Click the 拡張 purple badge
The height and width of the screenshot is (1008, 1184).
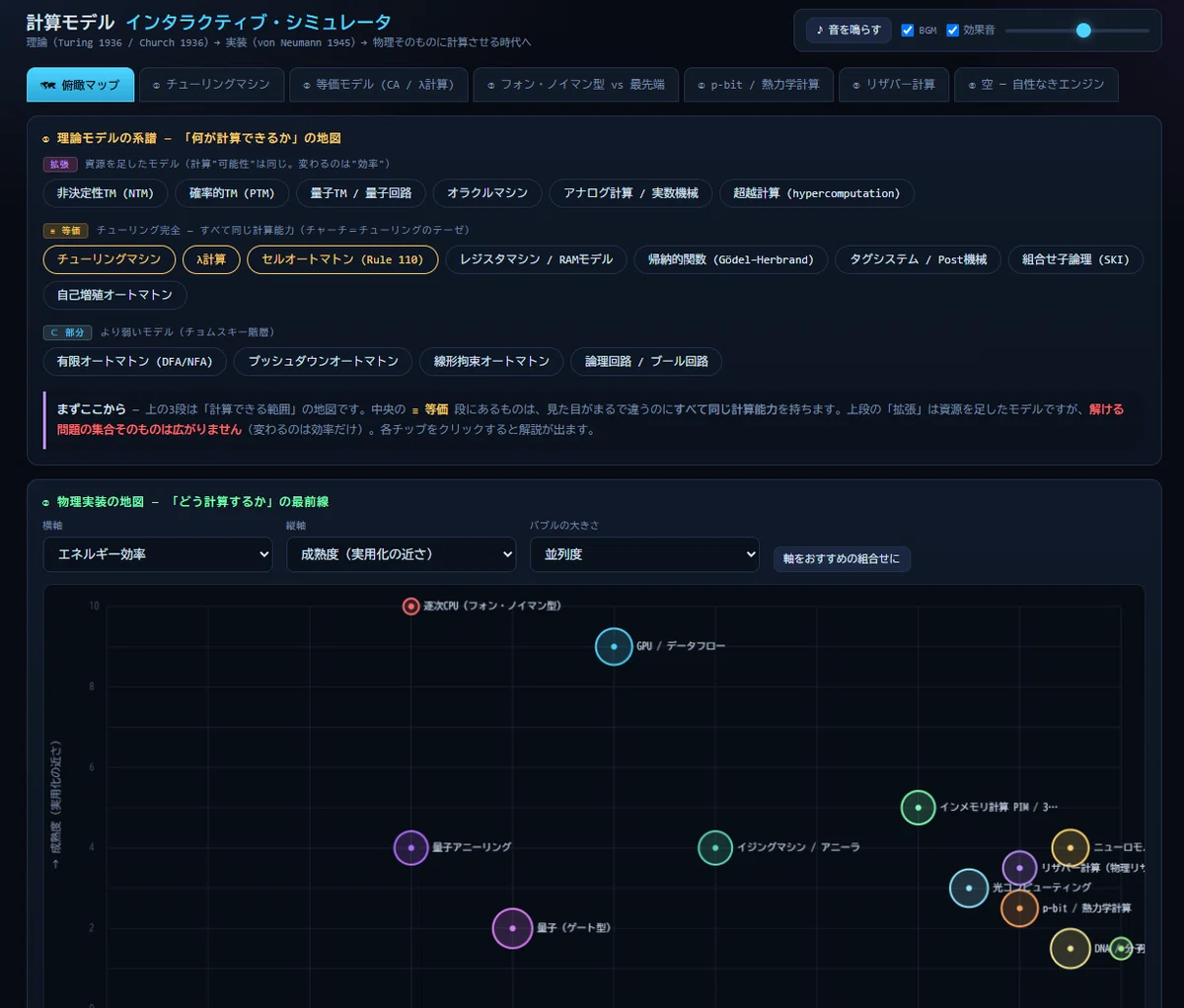coord(60,164)
